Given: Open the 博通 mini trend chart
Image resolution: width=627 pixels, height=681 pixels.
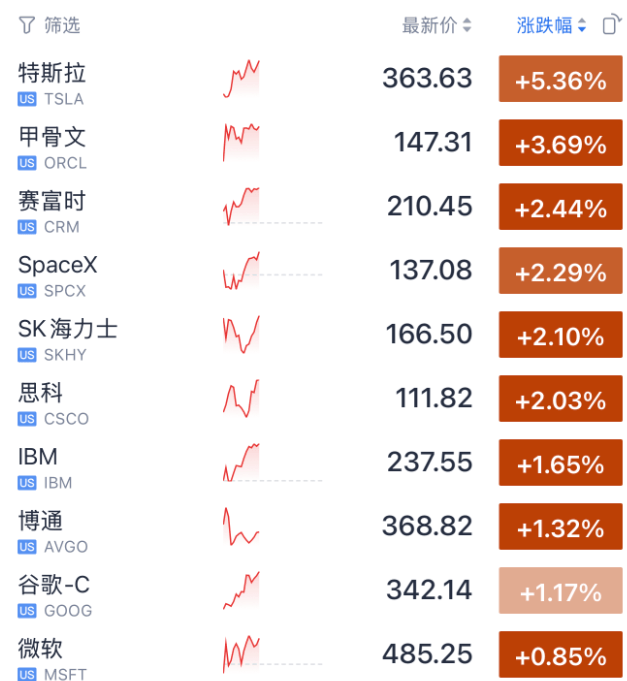Looking at the screenshot, I should coord(241,526).
